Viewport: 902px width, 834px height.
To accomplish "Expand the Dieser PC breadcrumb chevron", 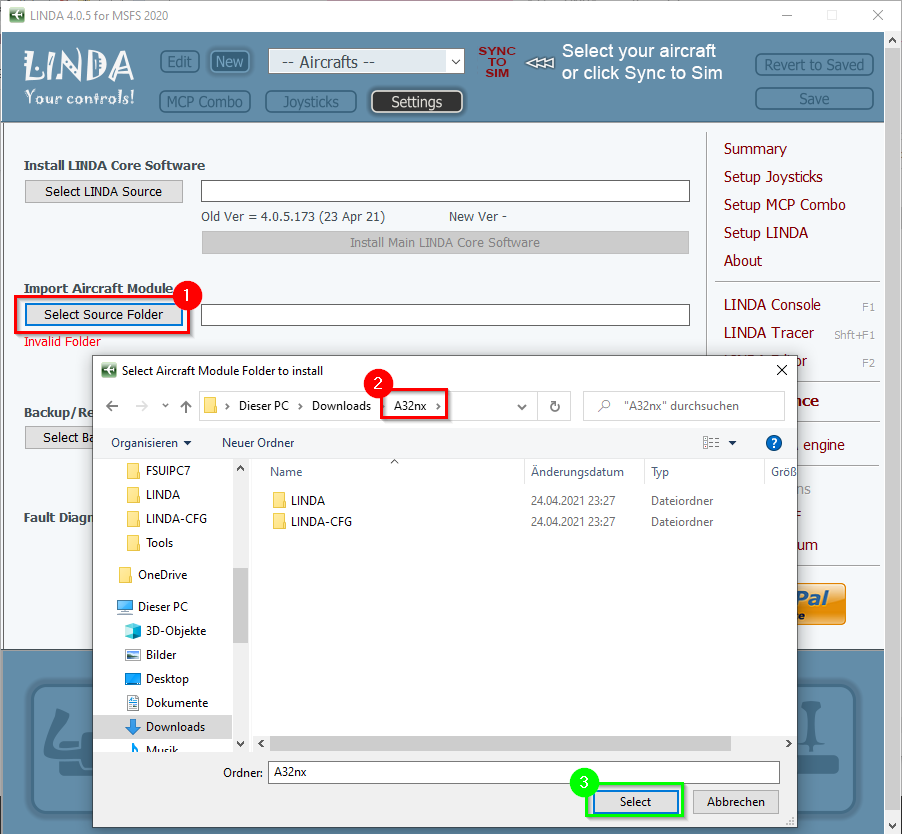I will tap(300, 406).
